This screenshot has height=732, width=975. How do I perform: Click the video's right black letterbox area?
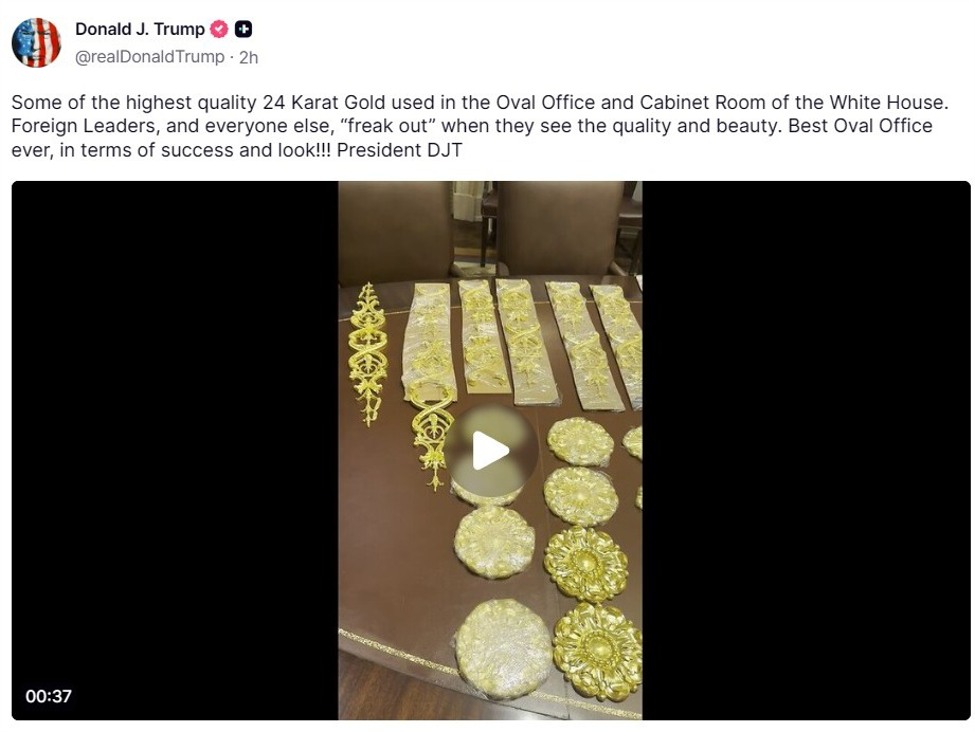pyautogui.click(x=806, y=450)
